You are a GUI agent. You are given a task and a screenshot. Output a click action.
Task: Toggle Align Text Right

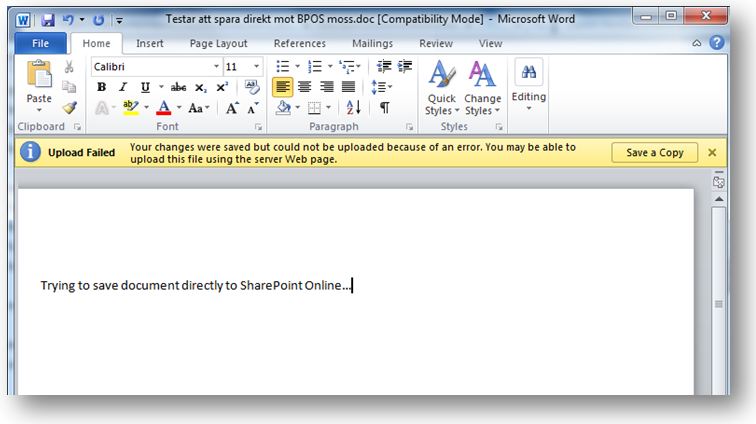pyautogui.click(x=326, y=87)
